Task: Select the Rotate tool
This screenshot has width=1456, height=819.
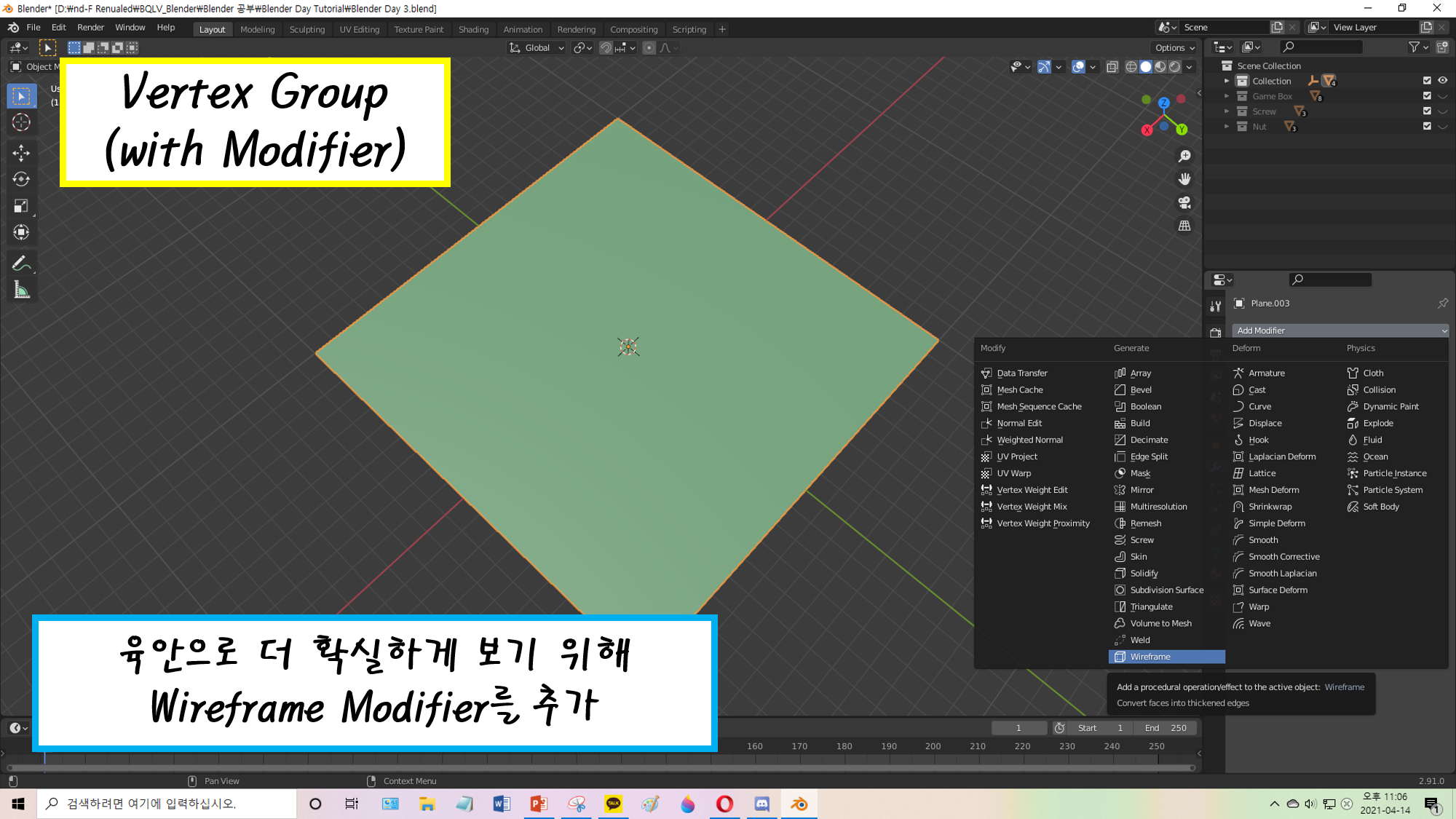Action: [21, 179]
